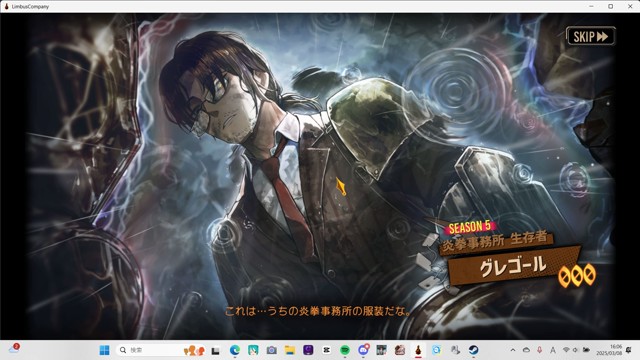Click the purple app icon in taskbar
This screenshot has width=640, height=360.
[308, 350]
